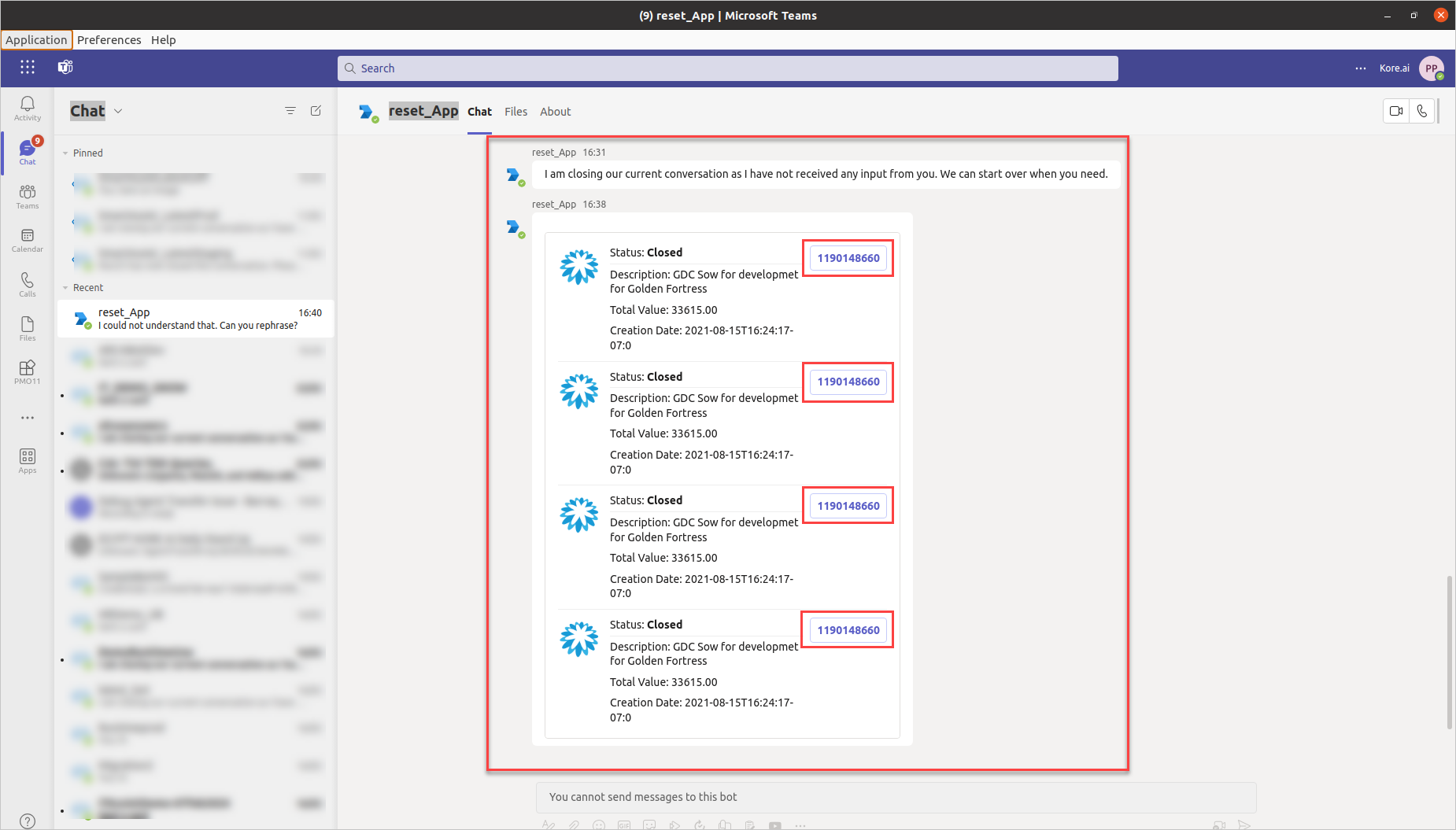Open the app launcher grid icon
Image resolution: width=1456 pixels, height=830 pixels.
coord(28,68)
